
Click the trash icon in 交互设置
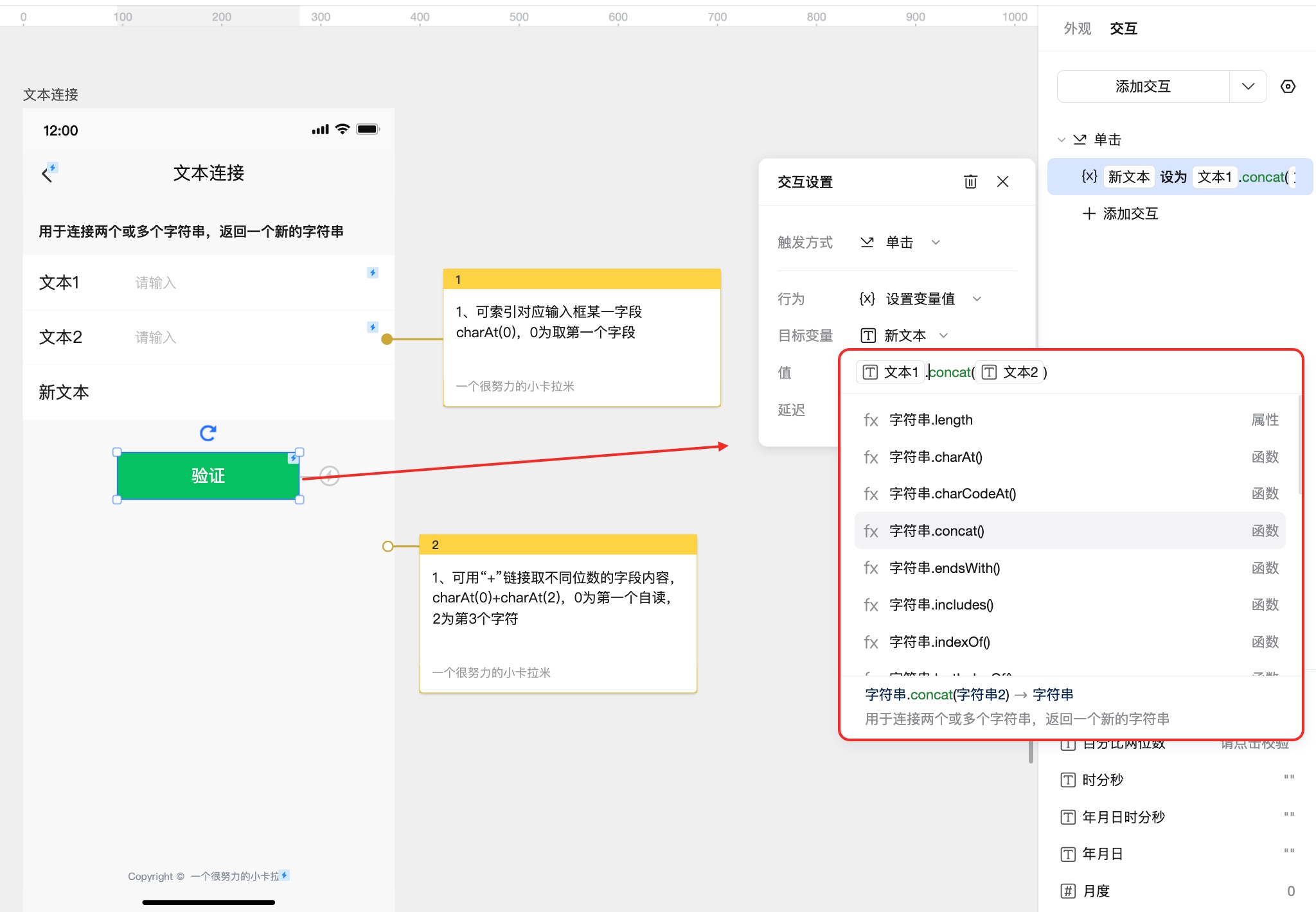coord(970,182)
